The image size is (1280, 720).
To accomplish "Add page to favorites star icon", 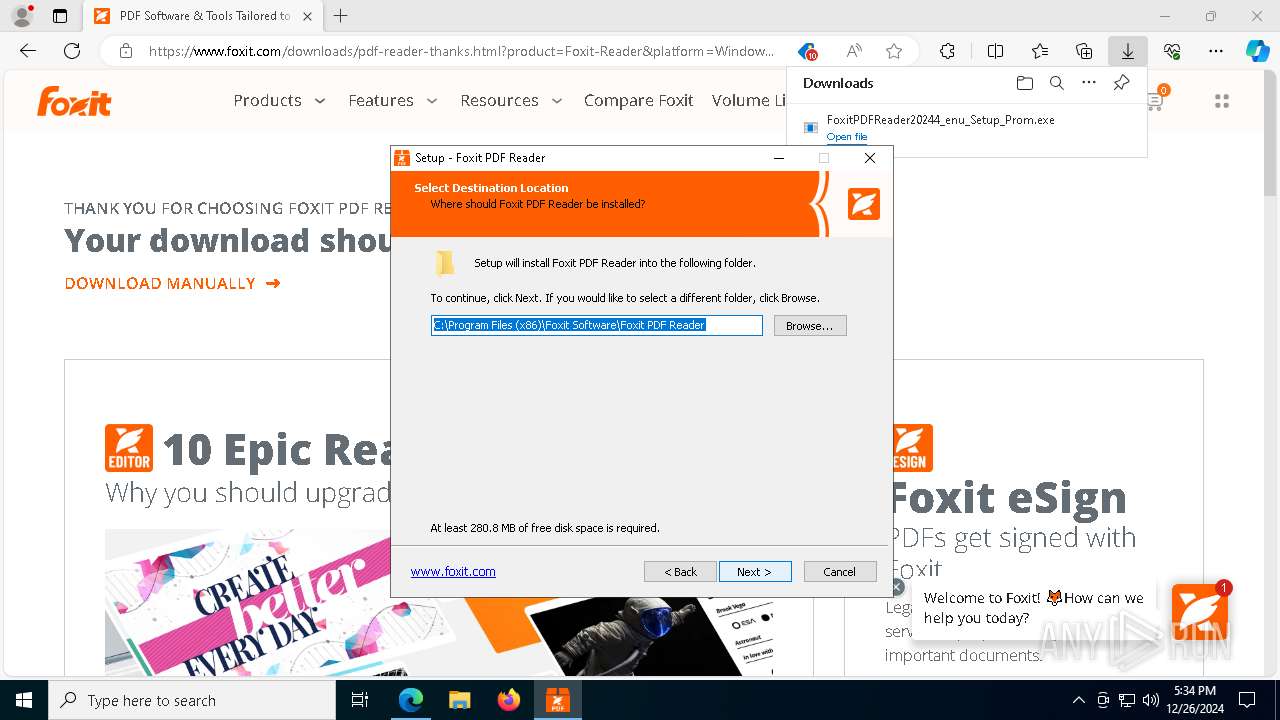I will [894, 51].
